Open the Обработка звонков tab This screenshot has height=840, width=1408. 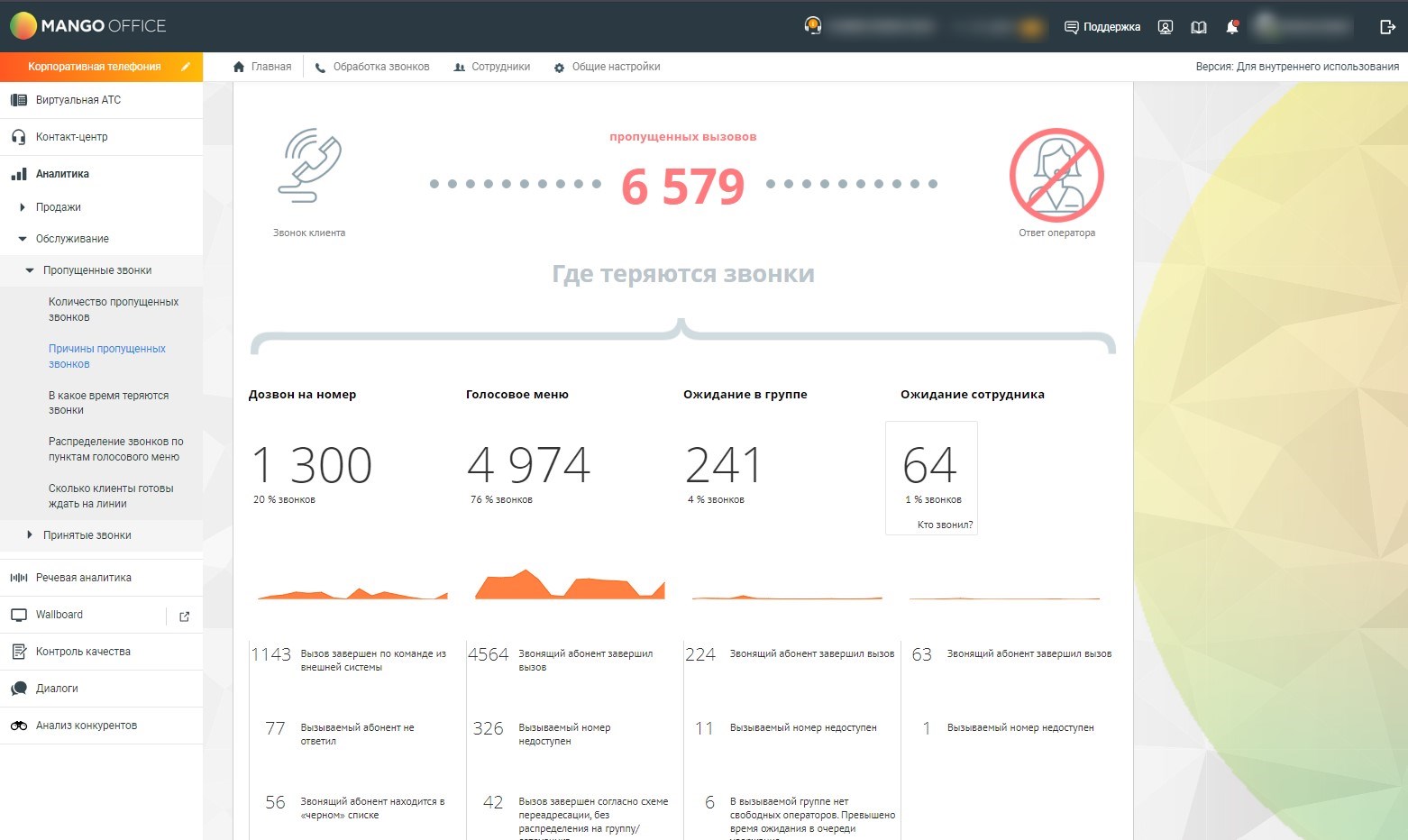371,67
